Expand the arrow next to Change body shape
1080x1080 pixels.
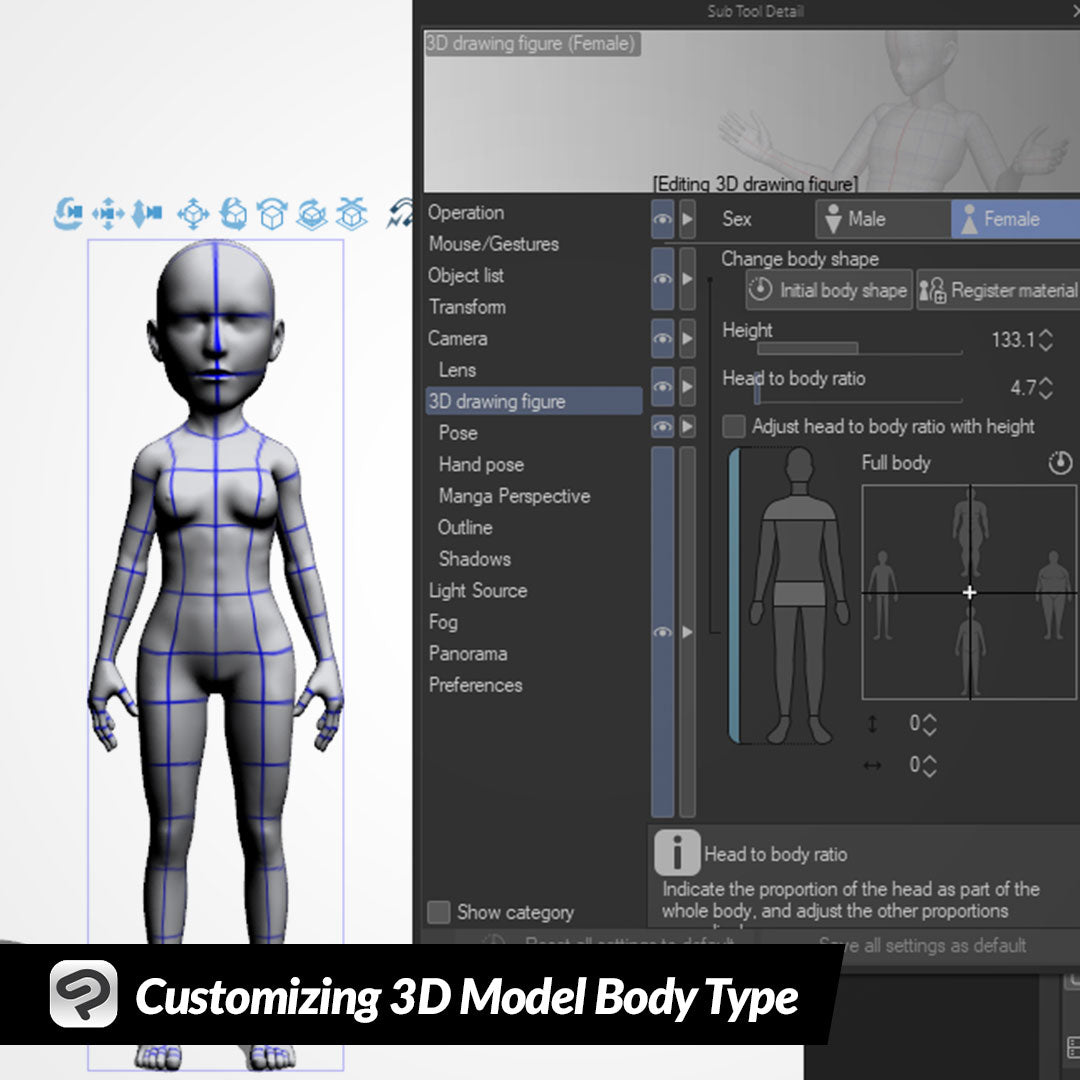(x=687, y=278)
